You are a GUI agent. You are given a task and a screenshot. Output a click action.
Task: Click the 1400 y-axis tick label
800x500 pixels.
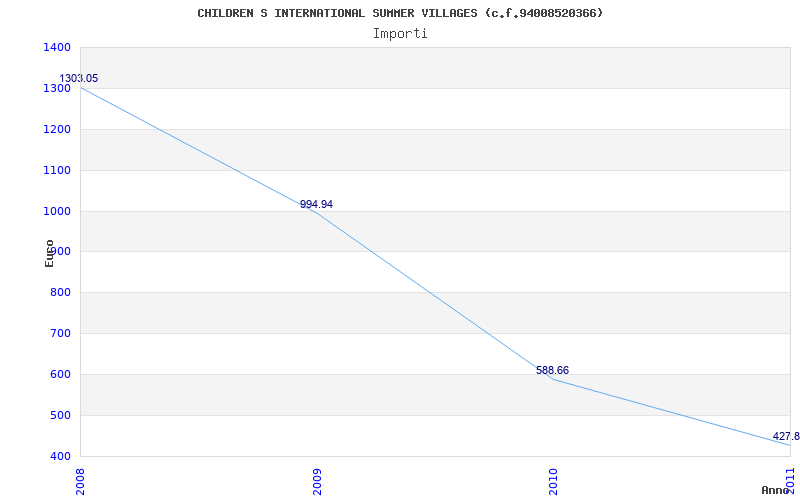pos(57,48)
